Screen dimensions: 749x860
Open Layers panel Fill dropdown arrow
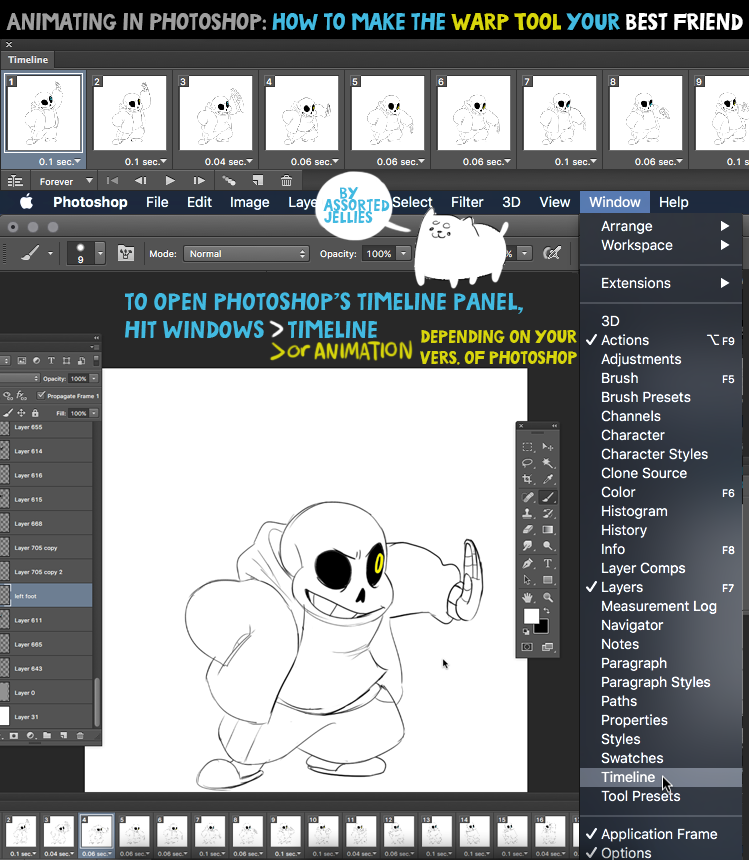click(94, 413)
